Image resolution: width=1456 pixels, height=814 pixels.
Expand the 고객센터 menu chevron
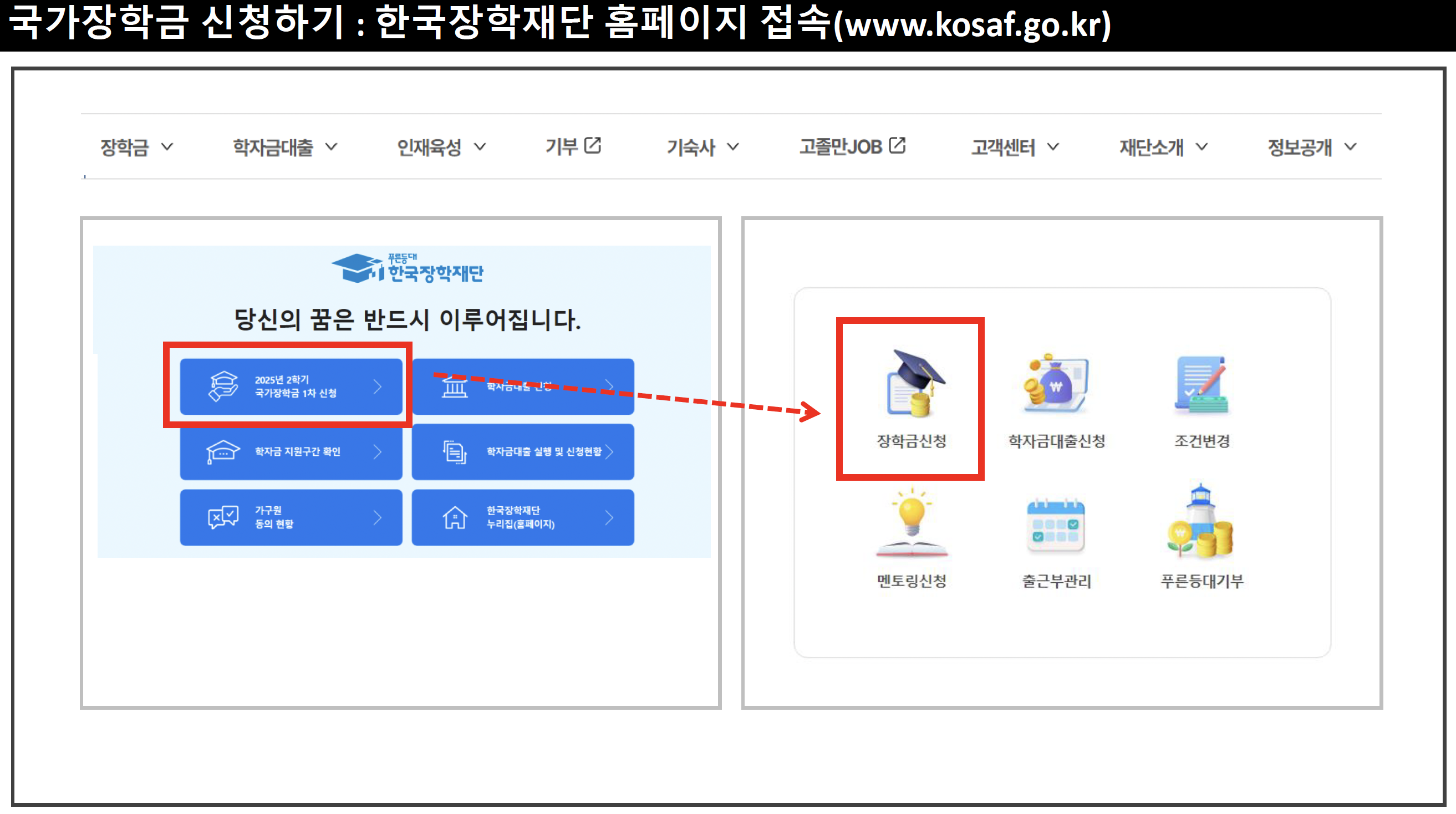tap(1052, 147)
